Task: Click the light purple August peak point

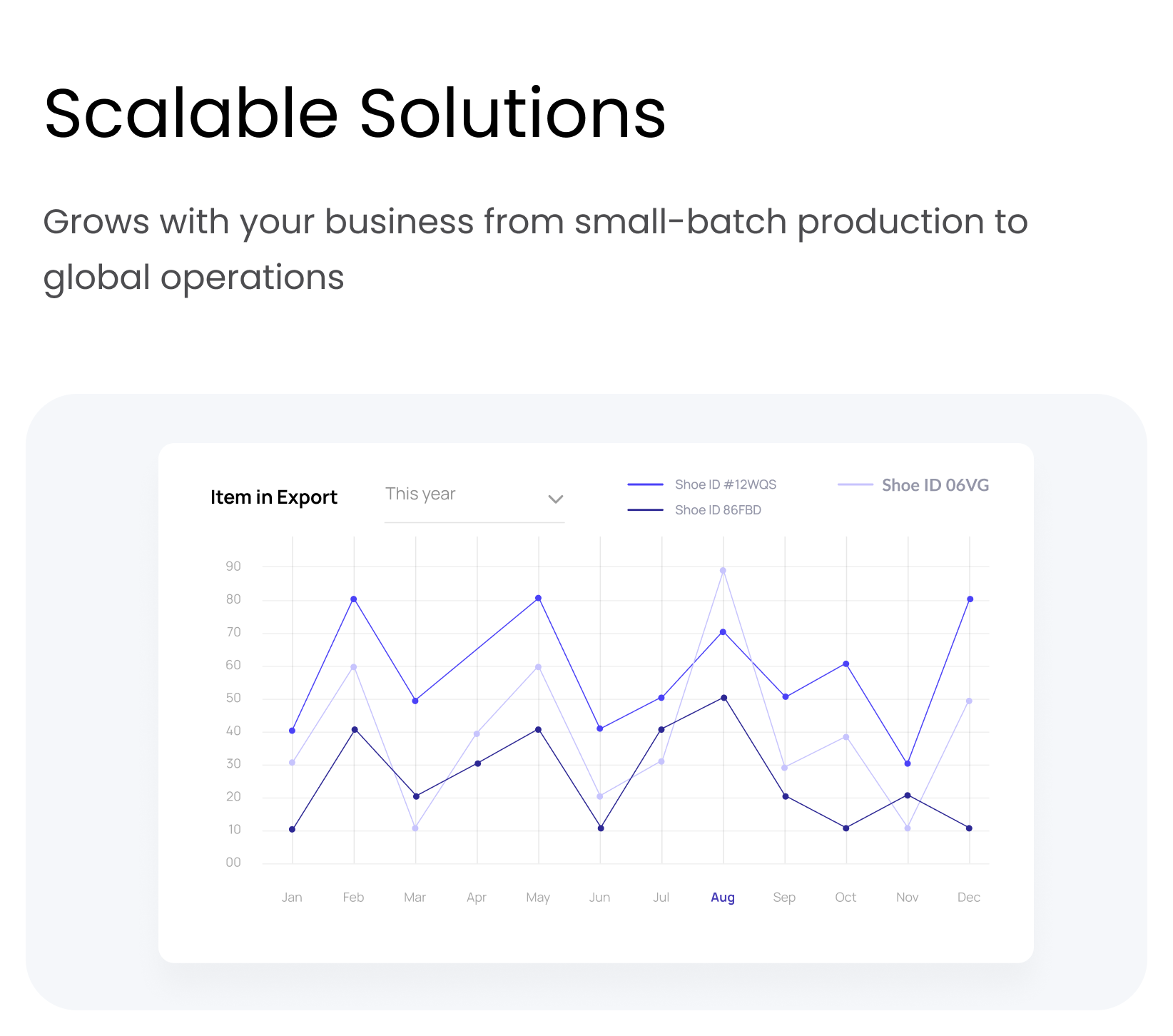Action: click(723, 571)
